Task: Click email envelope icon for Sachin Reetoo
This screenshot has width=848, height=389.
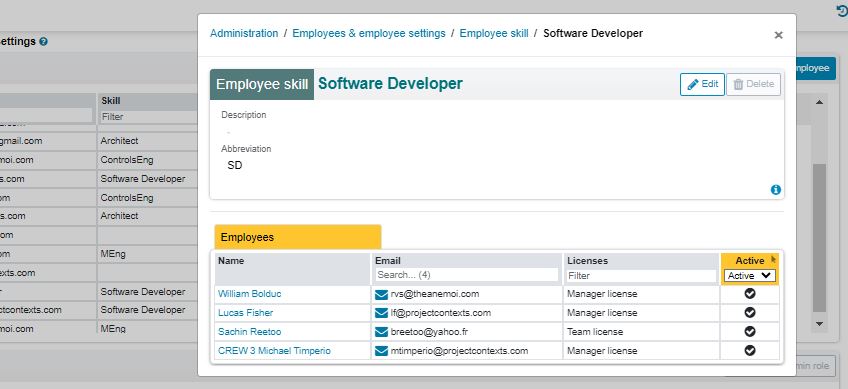Action: tap(381, 332)
